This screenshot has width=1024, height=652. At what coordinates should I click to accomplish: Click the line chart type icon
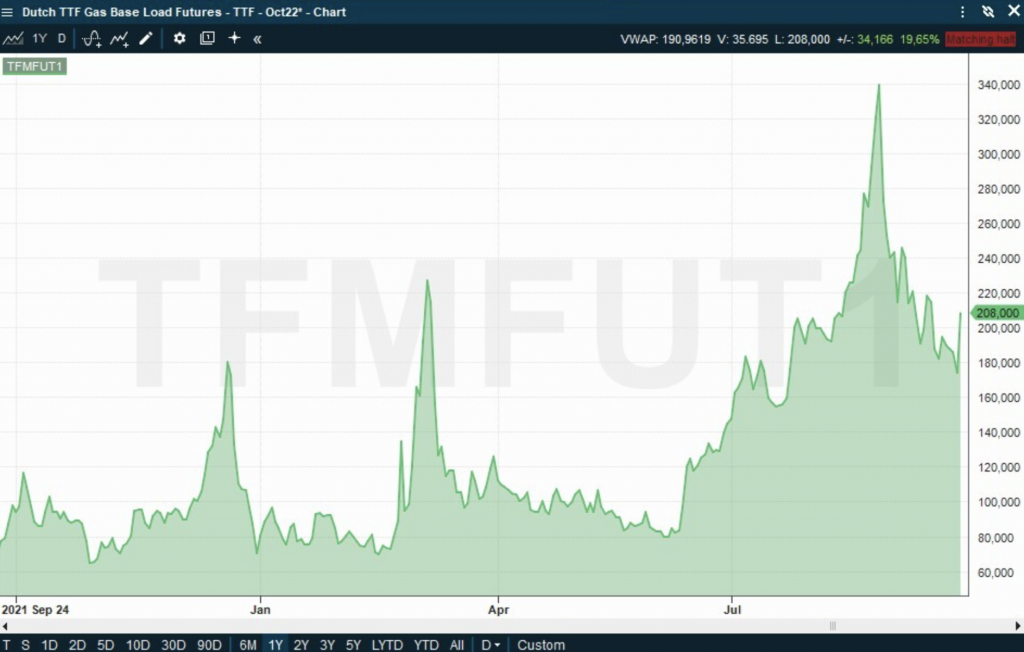(x=13, y=38)
